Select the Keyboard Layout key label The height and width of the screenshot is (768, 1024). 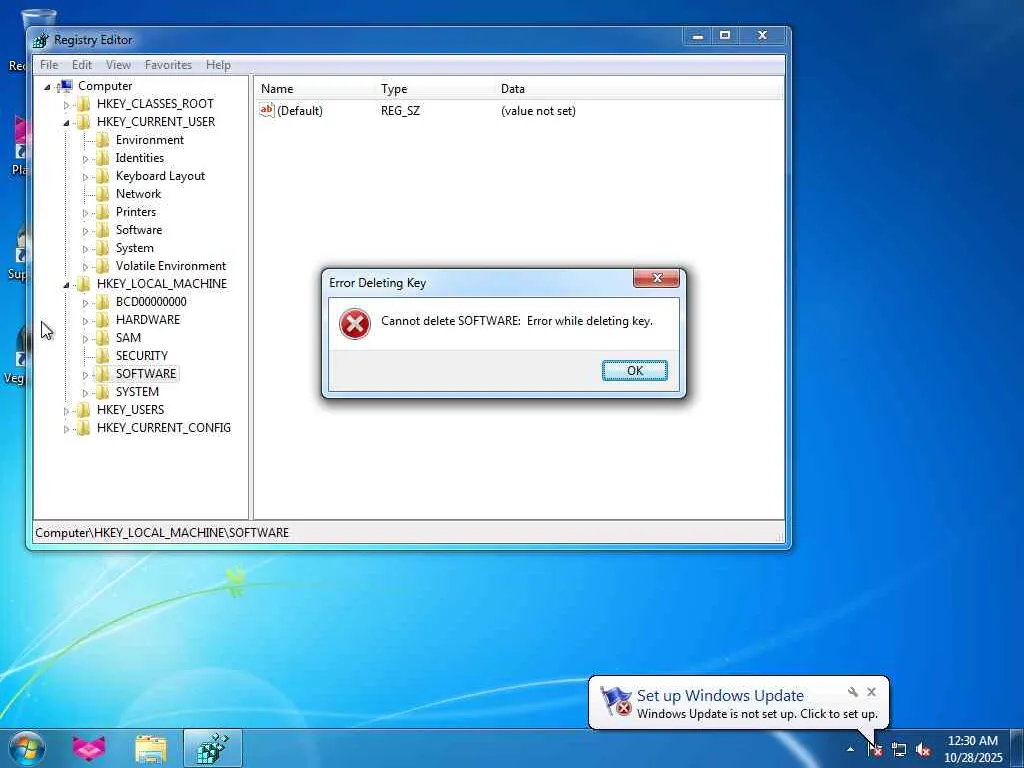pos(160,176)
